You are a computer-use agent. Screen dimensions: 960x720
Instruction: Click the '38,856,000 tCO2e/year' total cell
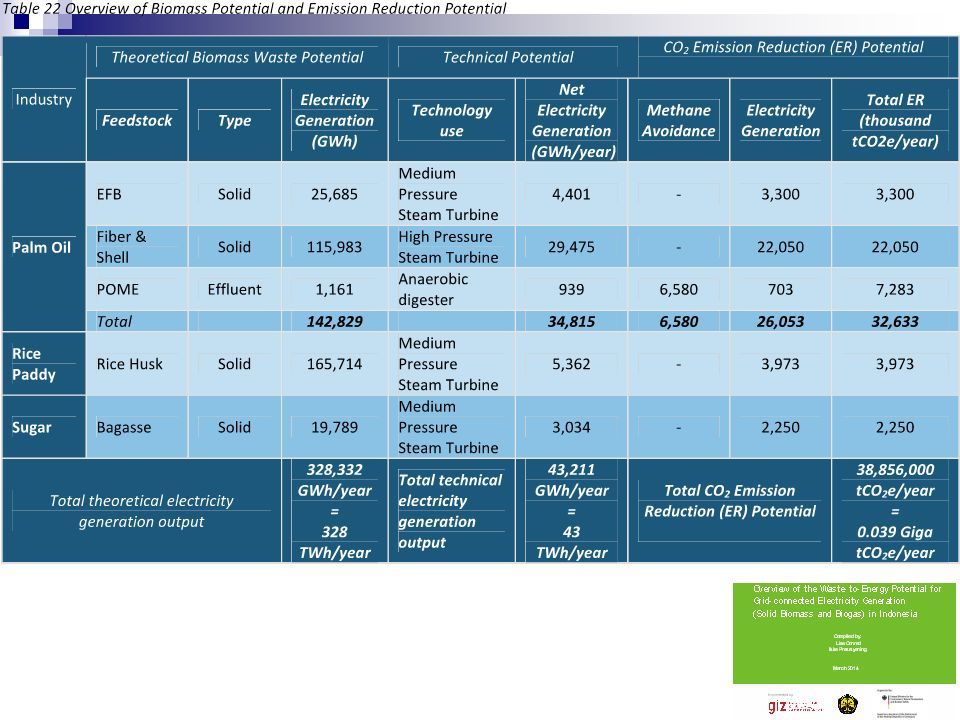(894, 511)
